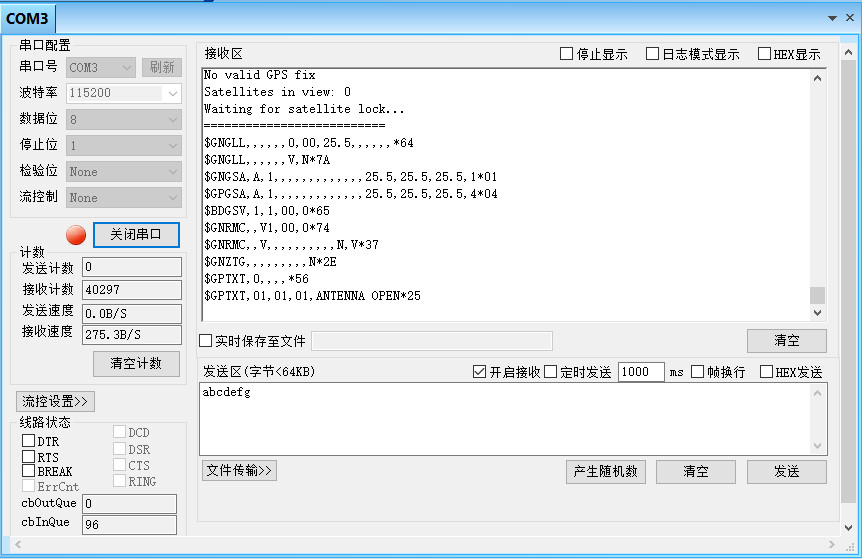Image resolution: width=862 pixels, height=559 pixels.
Task: Click the send text area with abcdefg
Action: click(505, 419)
